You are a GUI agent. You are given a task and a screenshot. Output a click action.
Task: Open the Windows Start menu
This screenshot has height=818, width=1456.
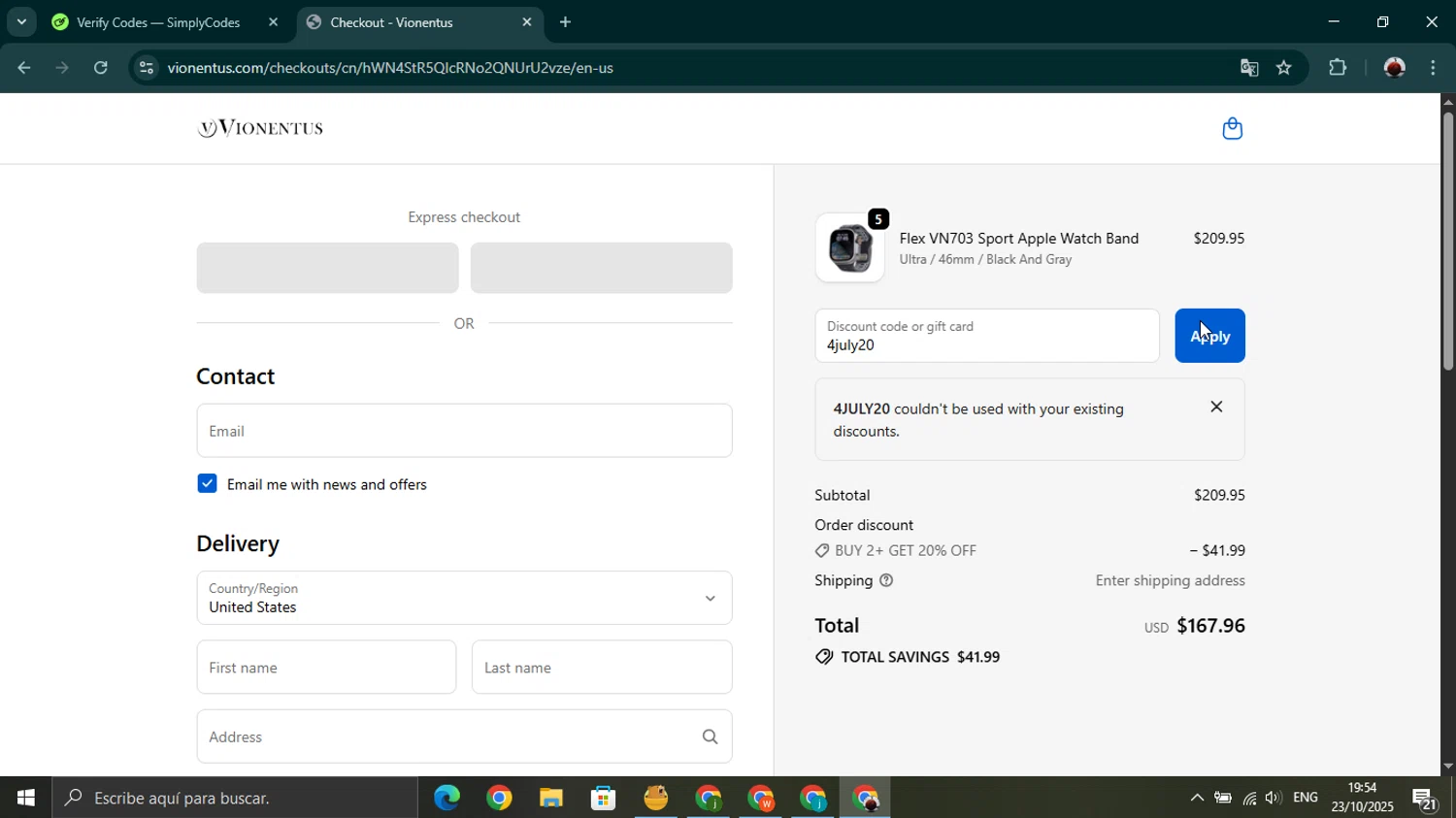[25, 798]
